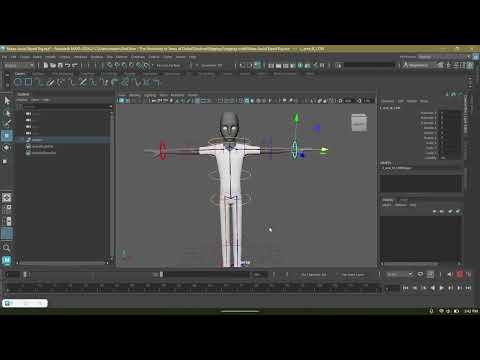Click the two-pane layout icon in left sidebar

7,221
